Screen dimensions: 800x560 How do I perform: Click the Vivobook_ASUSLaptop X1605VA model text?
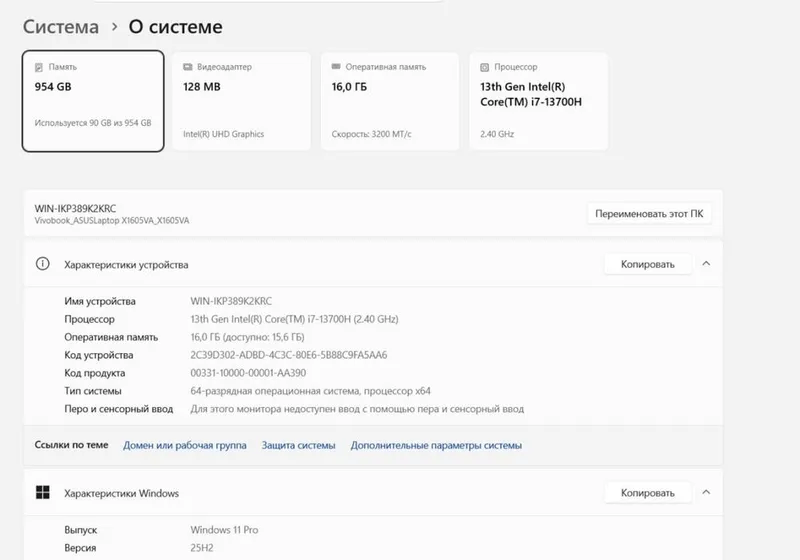[112, 220]
